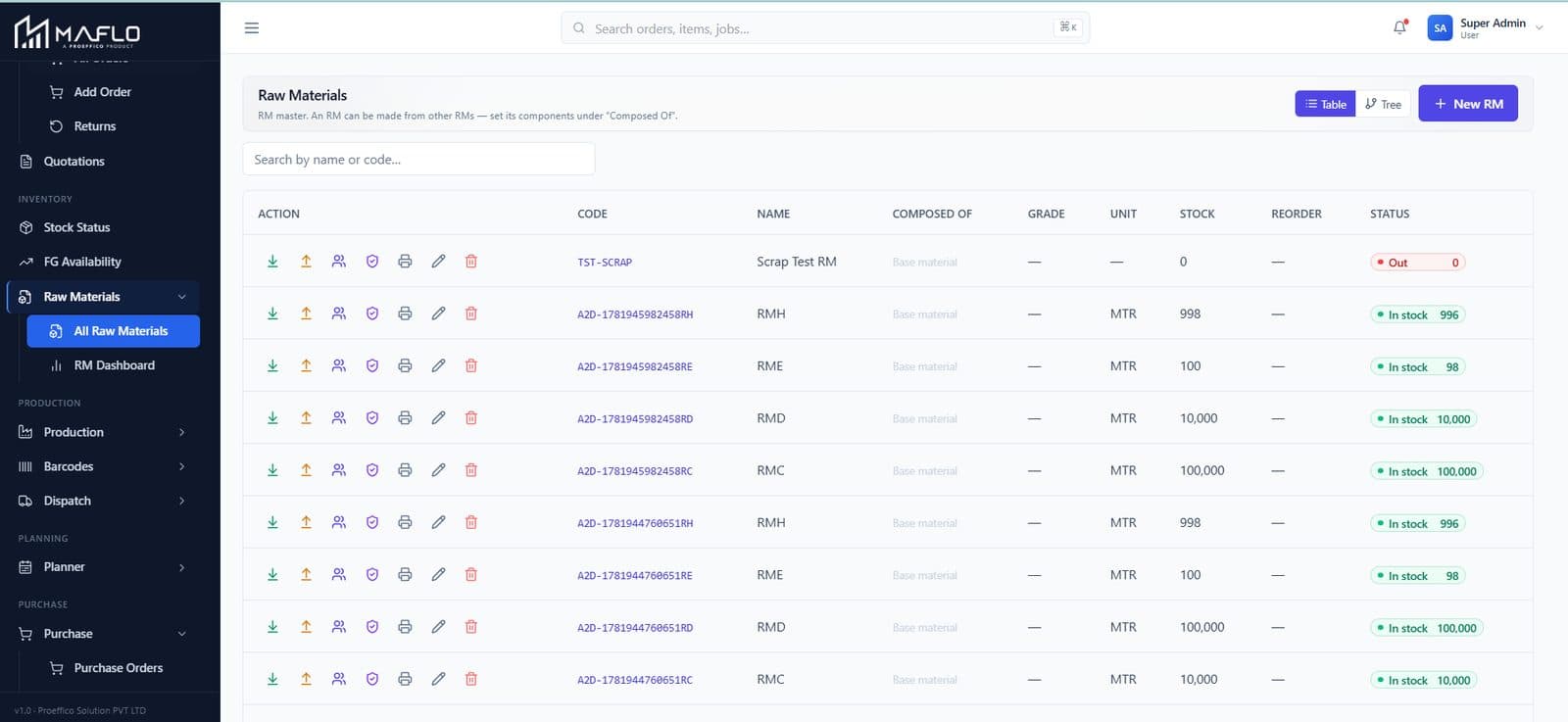
Task: Open the suppliers people icon for TST-SCRAP
Action: [339, 262]
